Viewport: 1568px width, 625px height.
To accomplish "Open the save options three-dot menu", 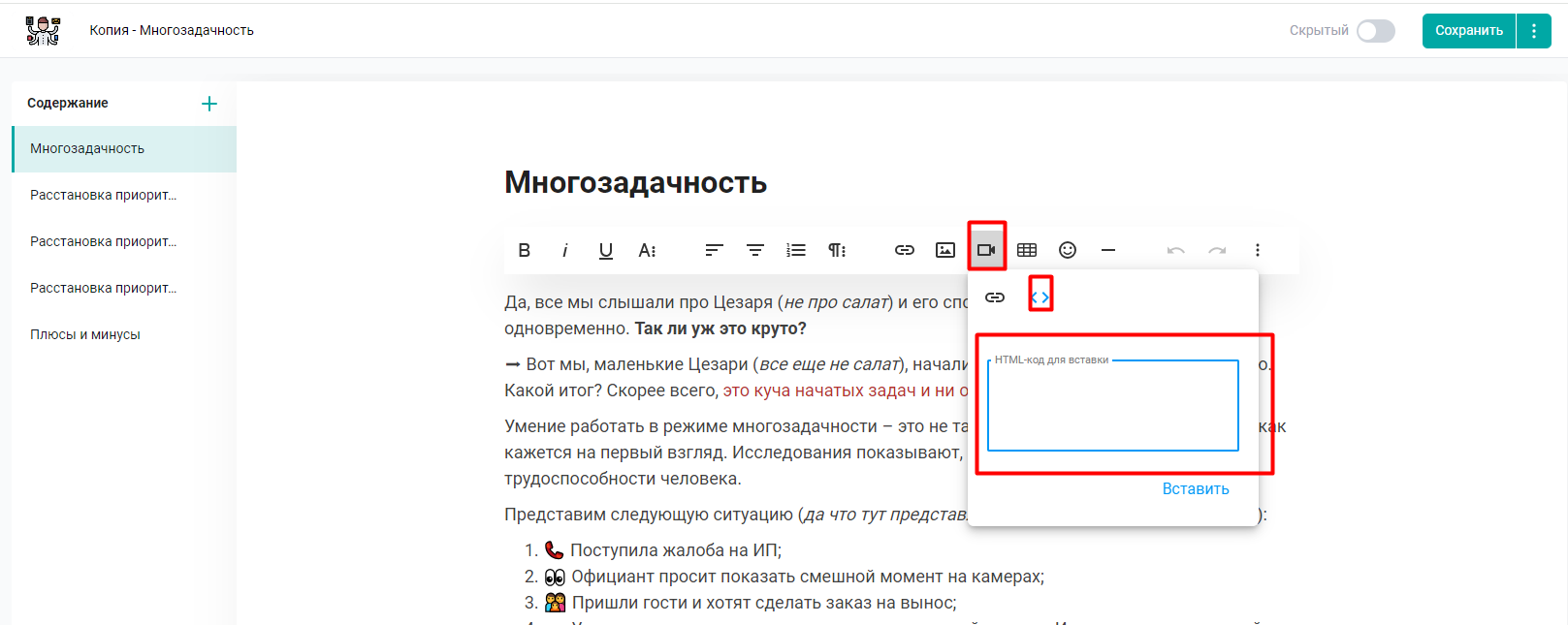I will [1534, 31].
